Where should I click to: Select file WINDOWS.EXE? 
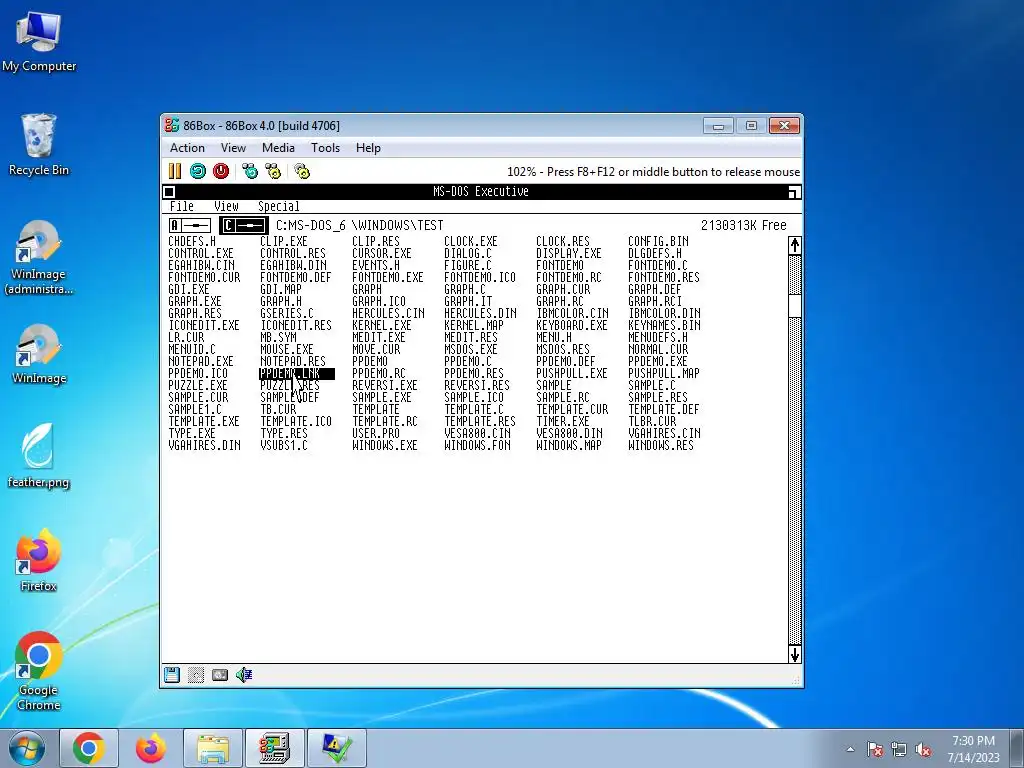pyautogui.click(x=385, y=445)
